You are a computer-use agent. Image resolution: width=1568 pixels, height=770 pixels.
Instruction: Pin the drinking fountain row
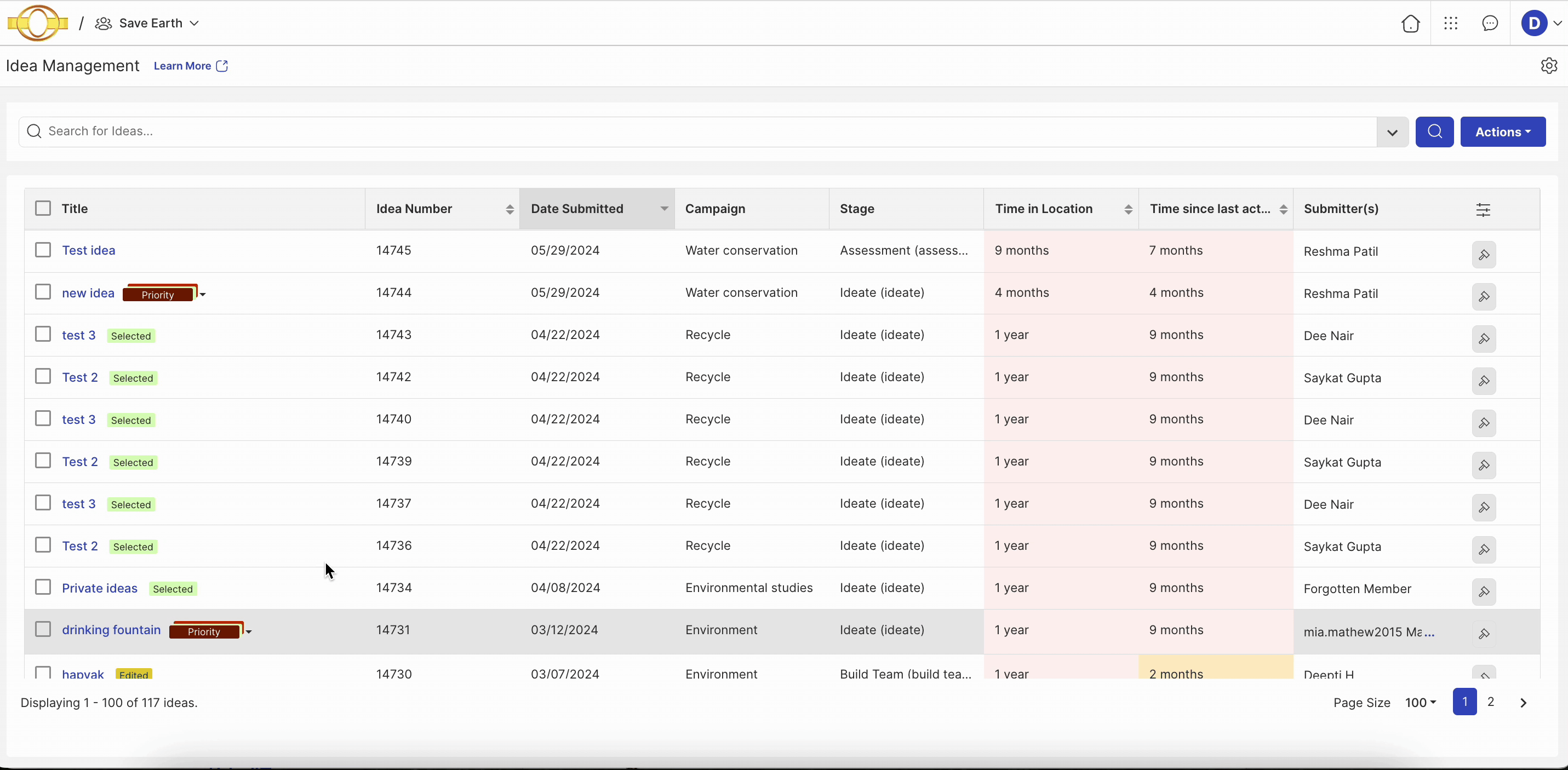(1484, 634)
